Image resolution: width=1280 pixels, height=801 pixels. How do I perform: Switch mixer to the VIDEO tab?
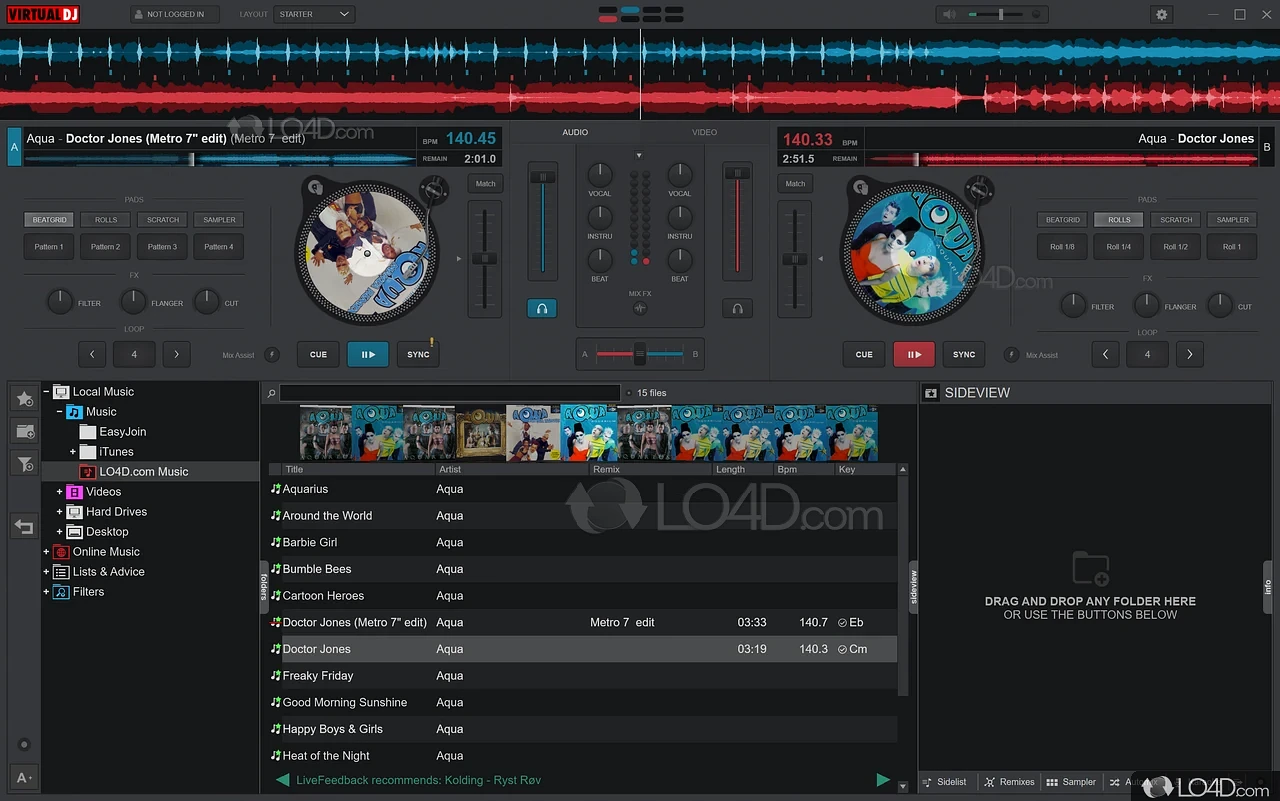[x=704, y=132]
